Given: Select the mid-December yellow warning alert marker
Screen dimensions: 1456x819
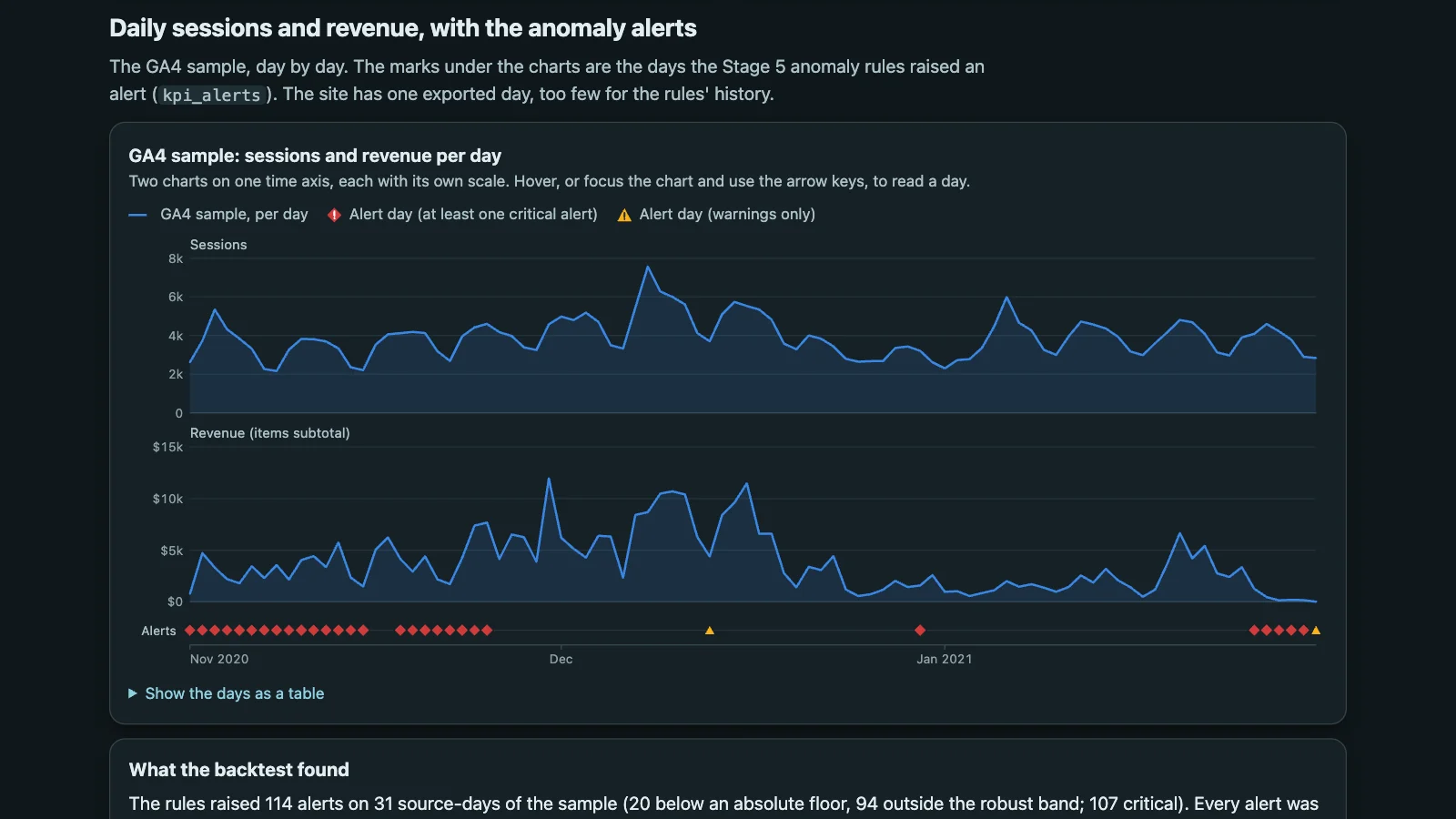Looking at the screenshot, I should (x=710, y=631).
